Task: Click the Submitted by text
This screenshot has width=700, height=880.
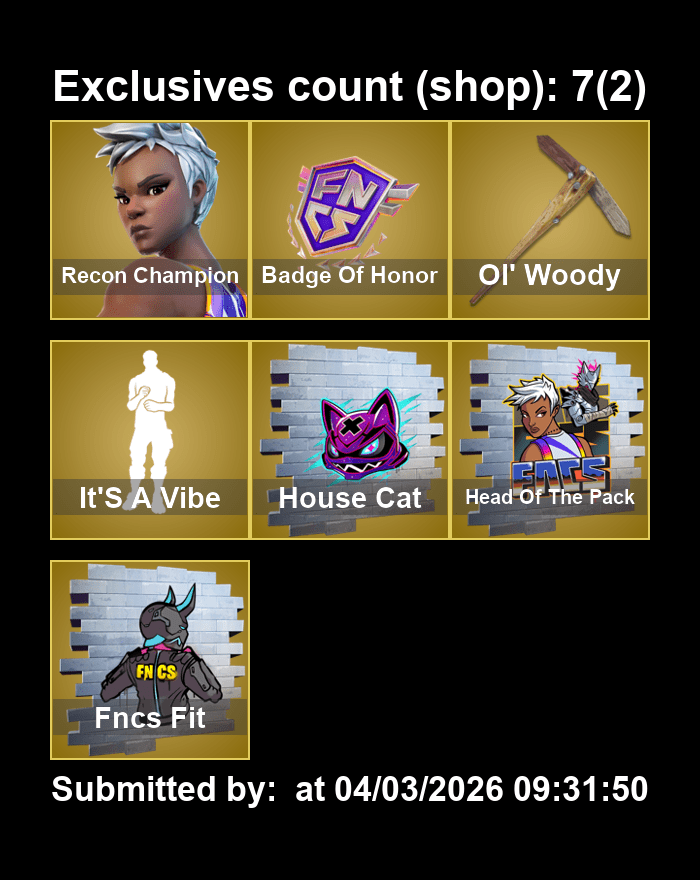Action: pyautogui.click(x=164, y=789)
